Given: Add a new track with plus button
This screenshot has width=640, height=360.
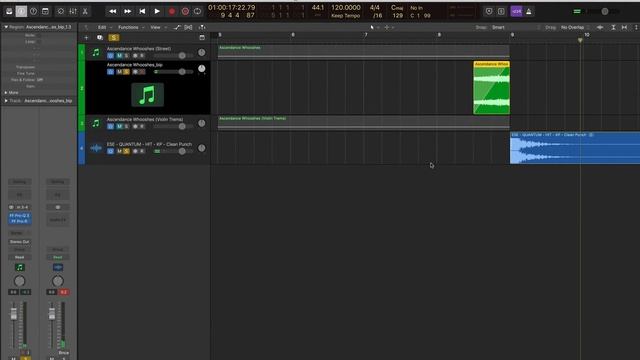Looking at the screenshot, I should click(x=86, y=38).
